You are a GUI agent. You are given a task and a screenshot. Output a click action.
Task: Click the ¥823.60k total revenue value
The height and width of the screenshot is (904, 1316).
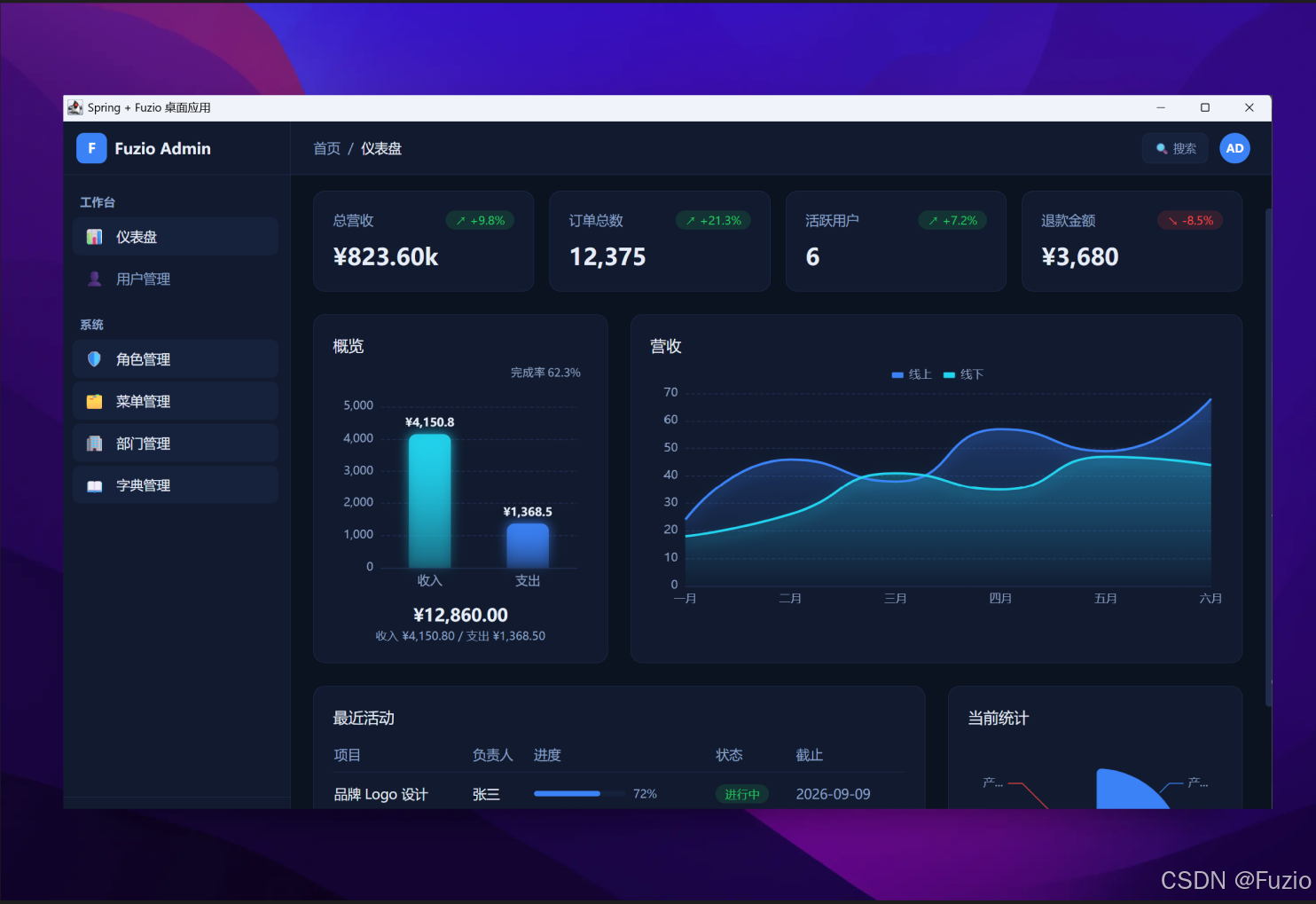(x=386, y=257)
